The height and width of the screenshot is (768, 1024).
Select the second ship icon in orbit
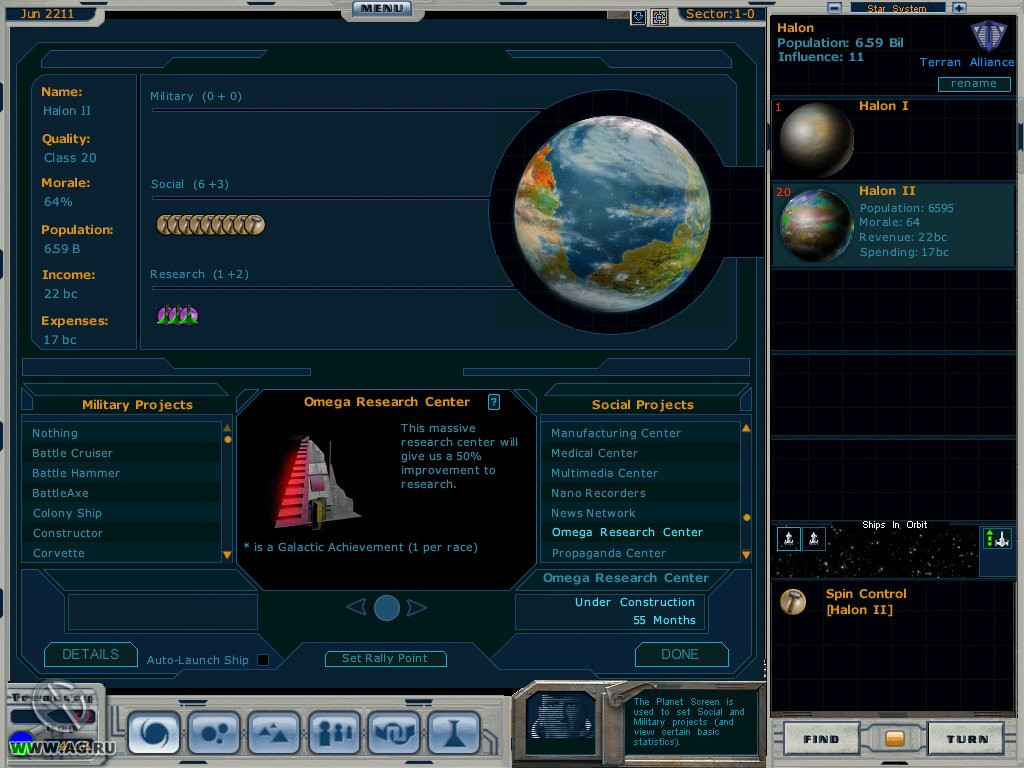[x=814, y=539]
